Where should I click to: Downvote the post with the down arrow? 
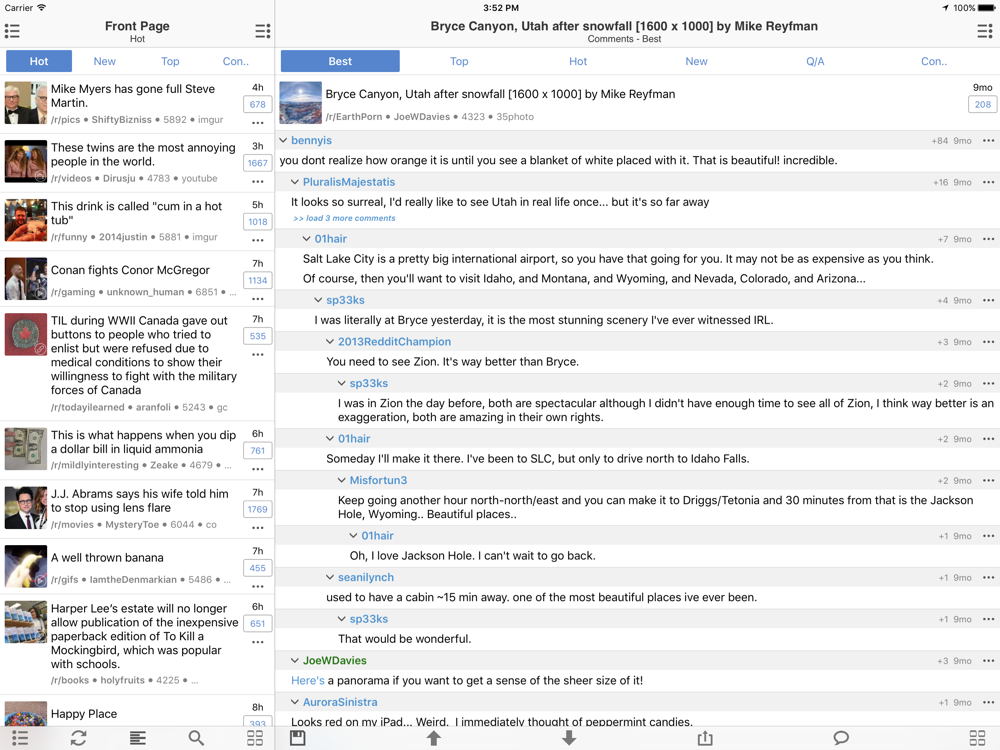pyautogui.click(x=570, y=738)
